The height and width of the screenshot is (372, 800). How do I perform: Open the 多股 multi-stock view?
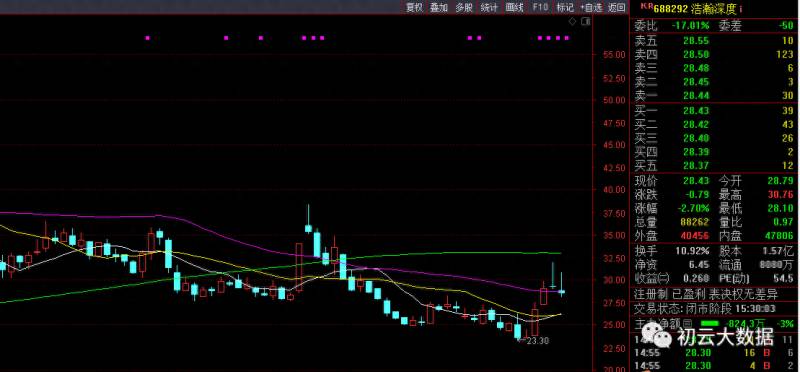[x=464, y=7]
